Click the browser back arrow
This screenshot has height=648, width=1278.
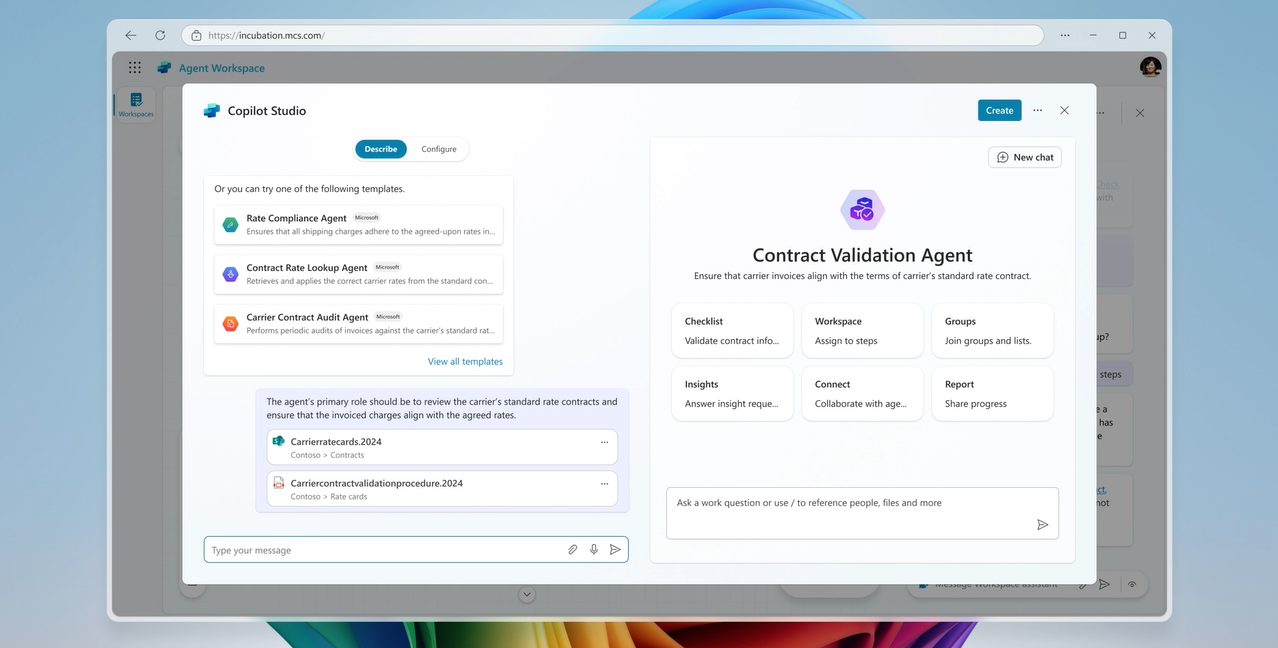[130, 35]
